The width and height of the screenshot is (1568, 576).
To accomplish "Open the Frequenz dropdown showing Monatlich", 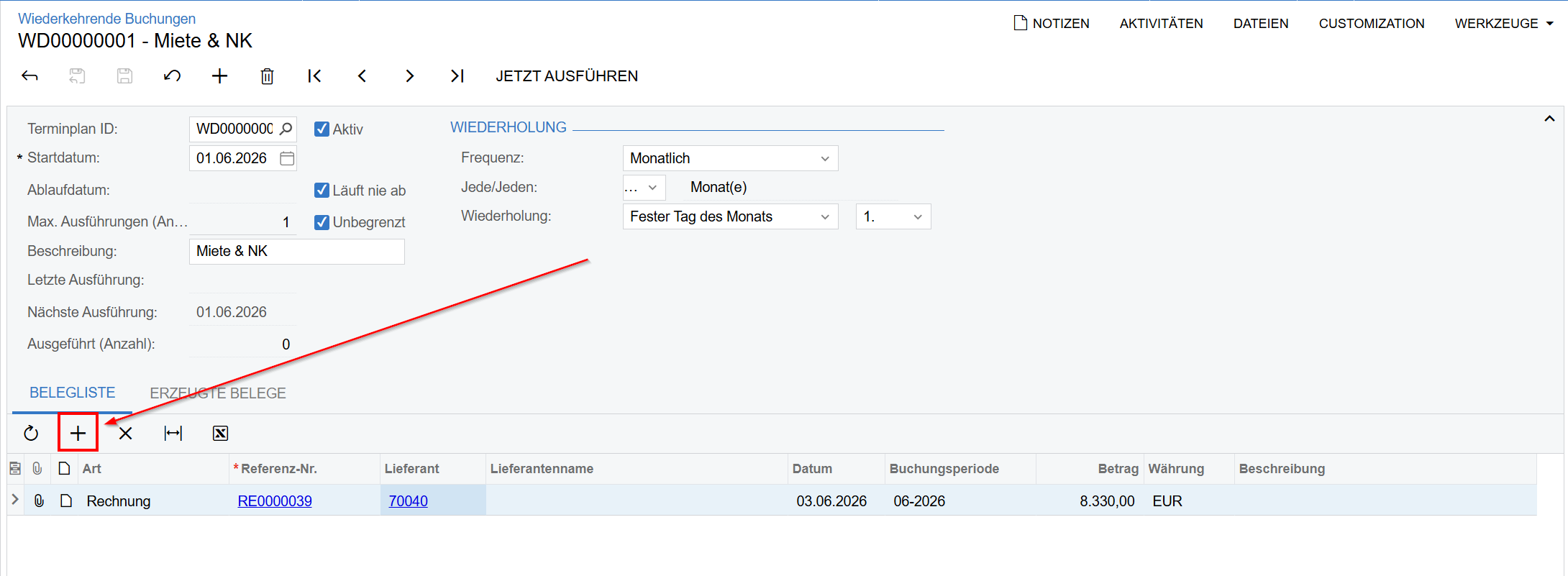I will tap(730, 158).
